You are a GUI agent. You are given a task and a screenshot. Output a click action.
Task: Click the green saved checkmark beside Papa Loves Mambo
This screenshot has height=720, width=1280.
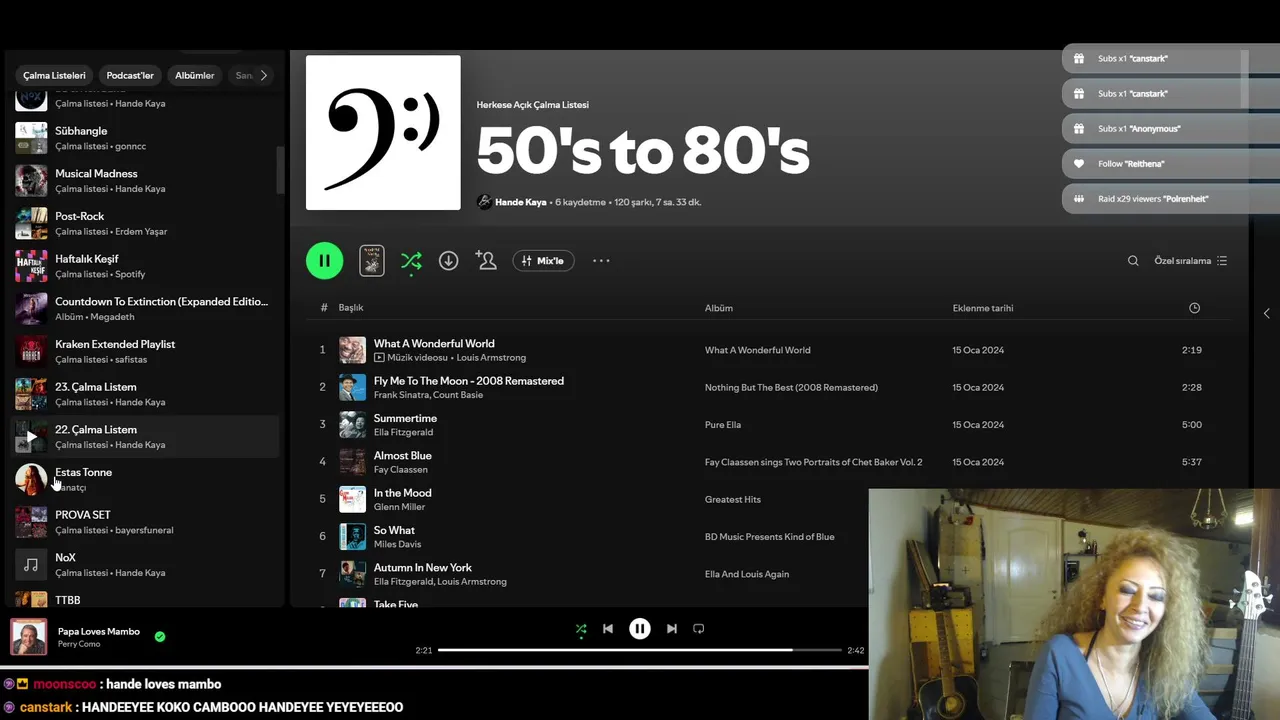(160, 636)
